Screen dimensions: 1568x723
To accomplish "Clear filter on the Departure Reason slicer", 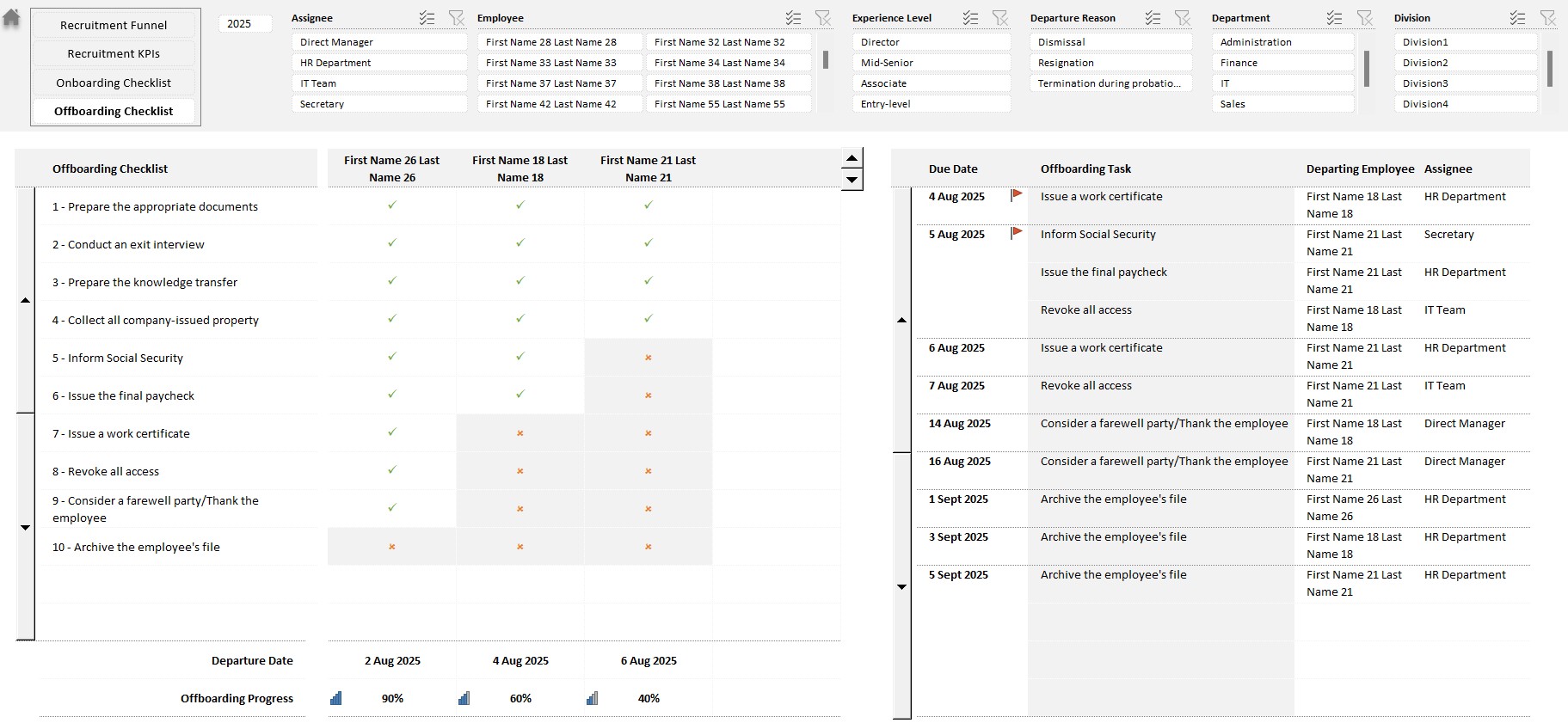I will click(x=1182, y=18).
